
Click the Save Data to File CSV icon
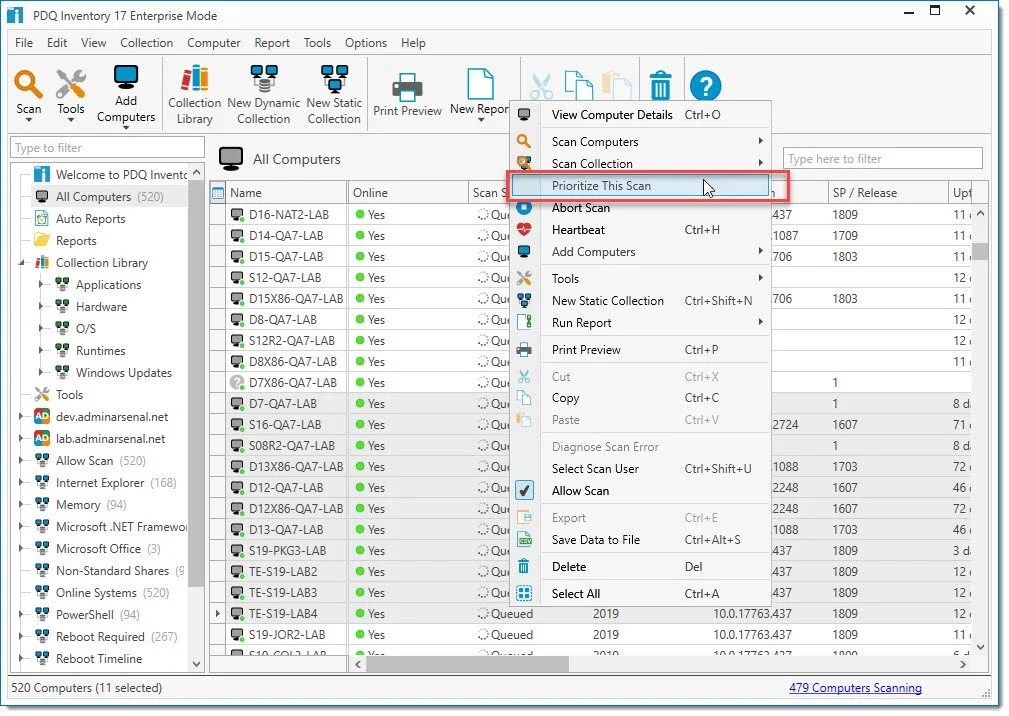point(524,540)
